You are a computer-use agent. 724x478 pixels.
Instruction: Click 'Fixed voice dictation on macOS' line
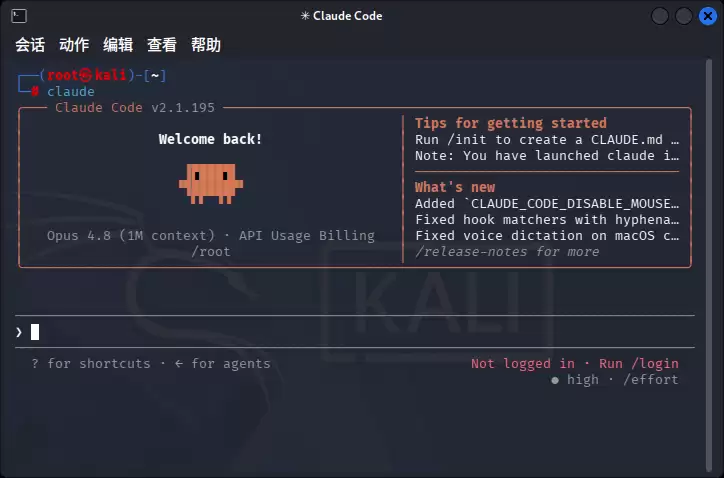pos(547,236)
